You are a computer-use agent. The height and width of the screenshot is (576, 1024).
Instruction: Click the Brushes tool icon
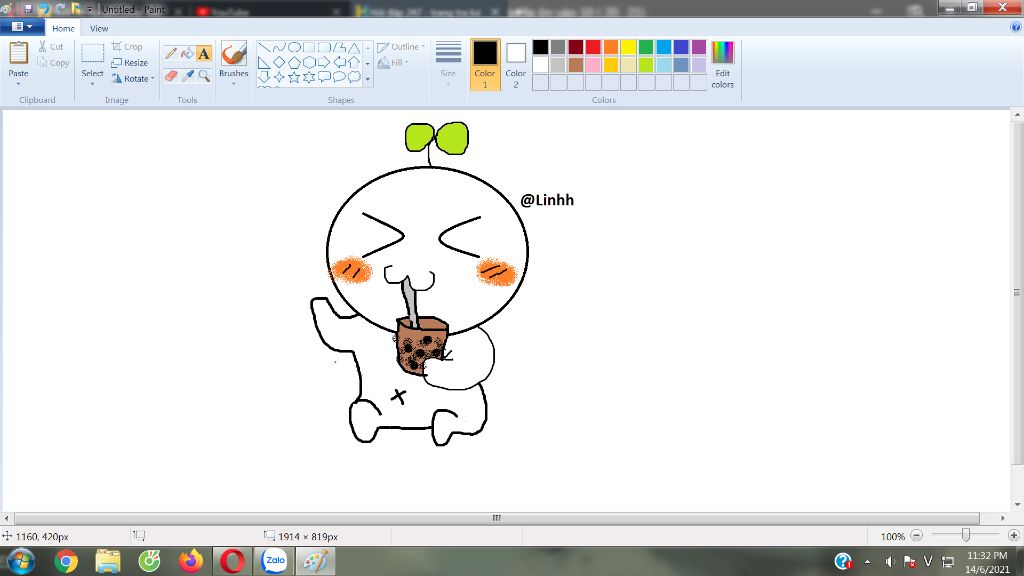click(x=234, y=54)
